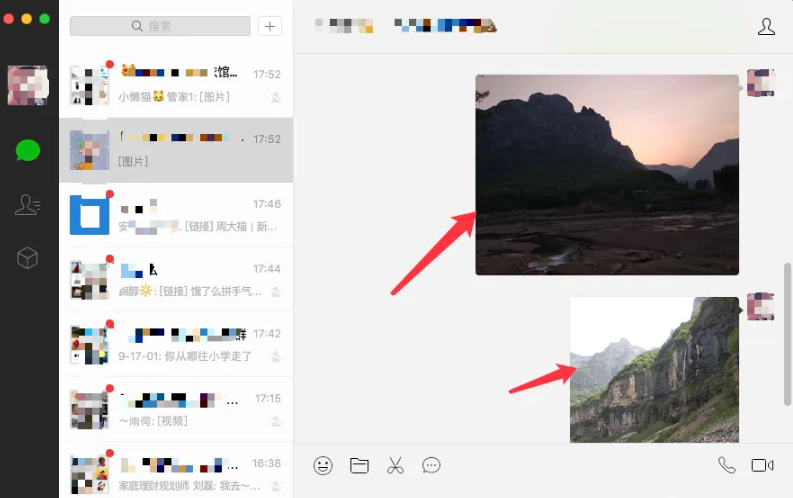
Task: Open the Contacts tab in sidebar
Action: tap(28, 205)
